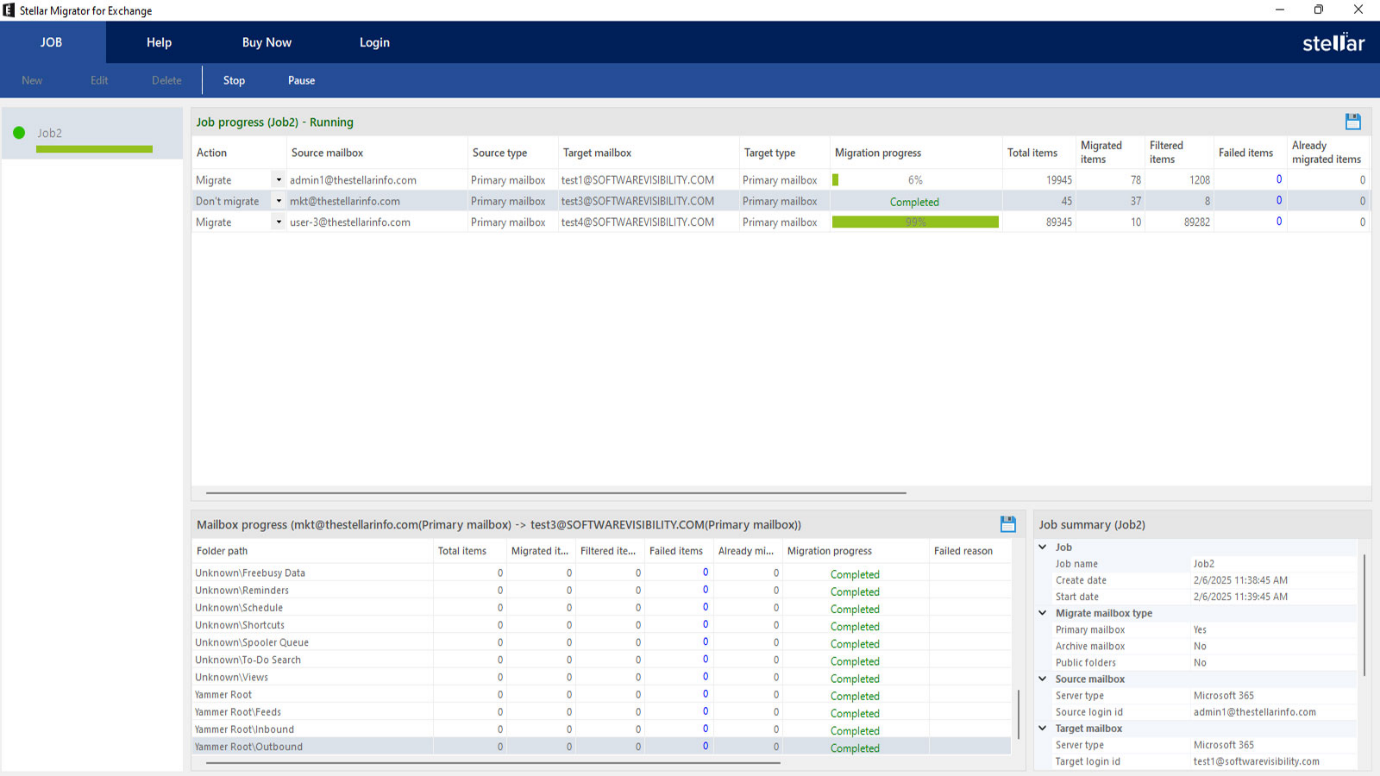
Task: Open Action dropdown for mkt mailbox row
Action: pos(278,201)
